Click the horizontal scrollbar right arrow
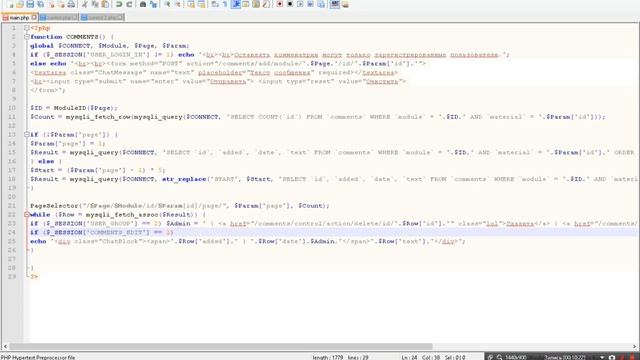640x360 pixels. click(635, 347)
